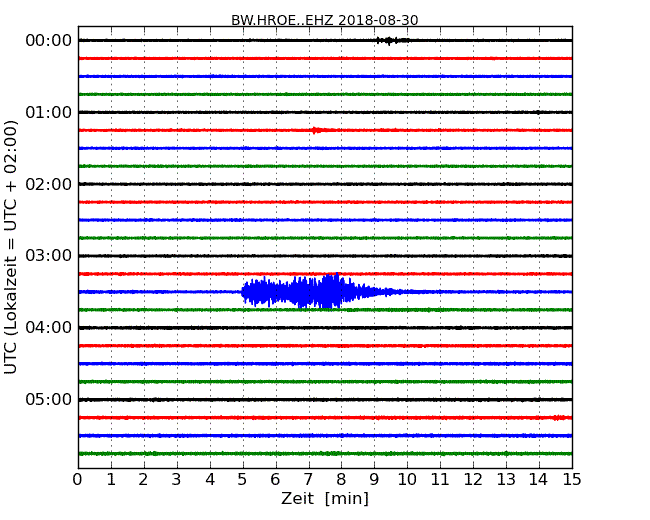Image resolution: width=650 pixels, height=520 pixels.
Task: Click the x-axis tick label 13
Action: (x=506, y=479)
